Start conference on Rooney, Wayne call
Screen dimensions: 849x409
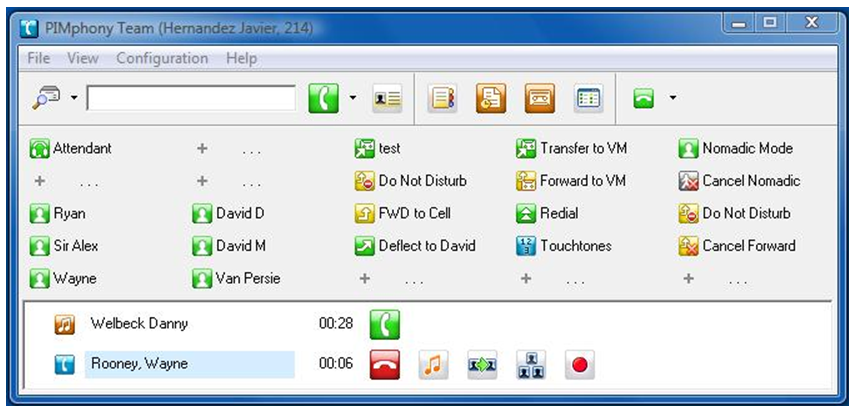[531, 364]
